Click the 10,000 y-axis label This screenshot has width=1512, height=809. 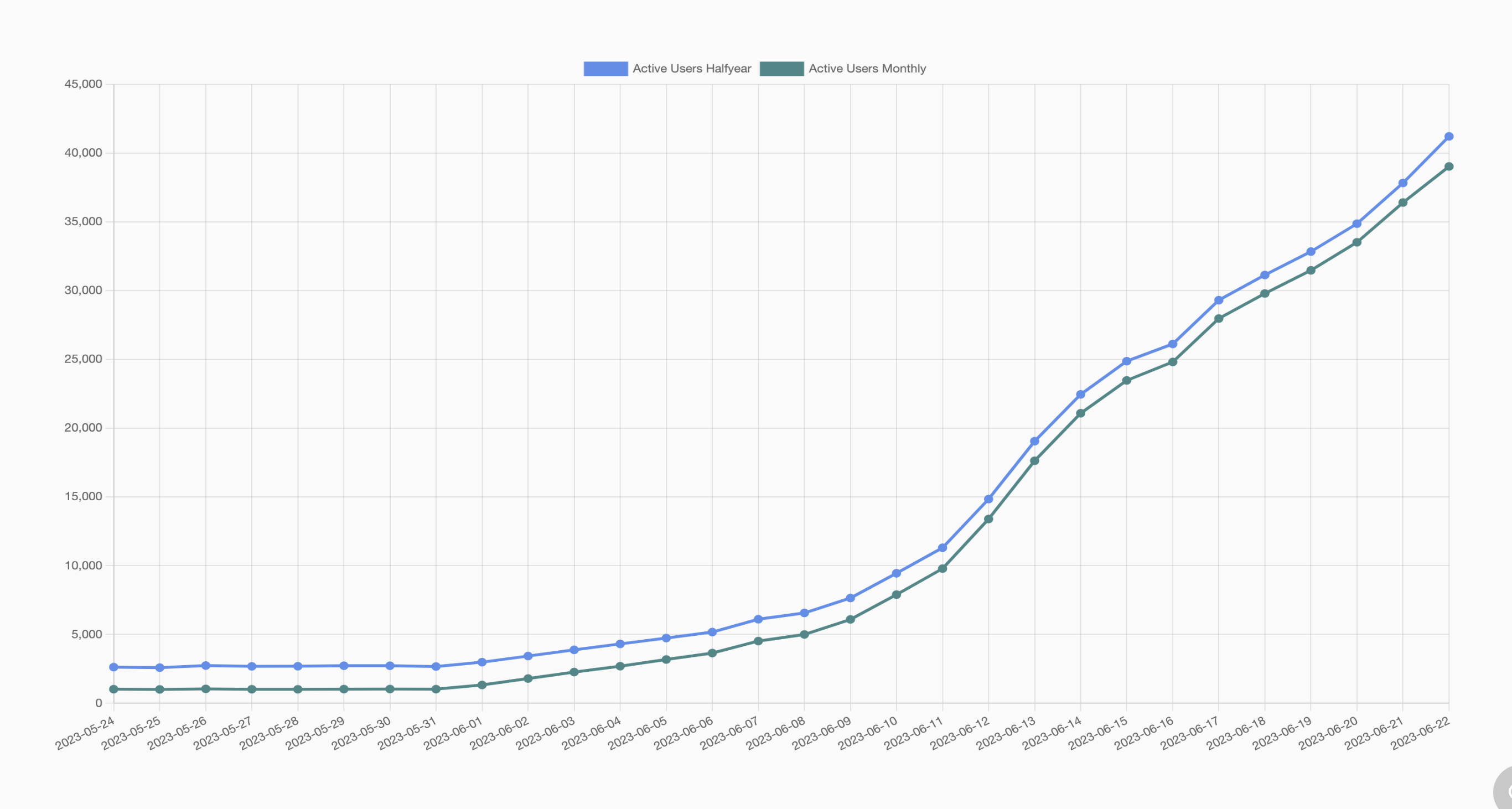coord(84,566)
